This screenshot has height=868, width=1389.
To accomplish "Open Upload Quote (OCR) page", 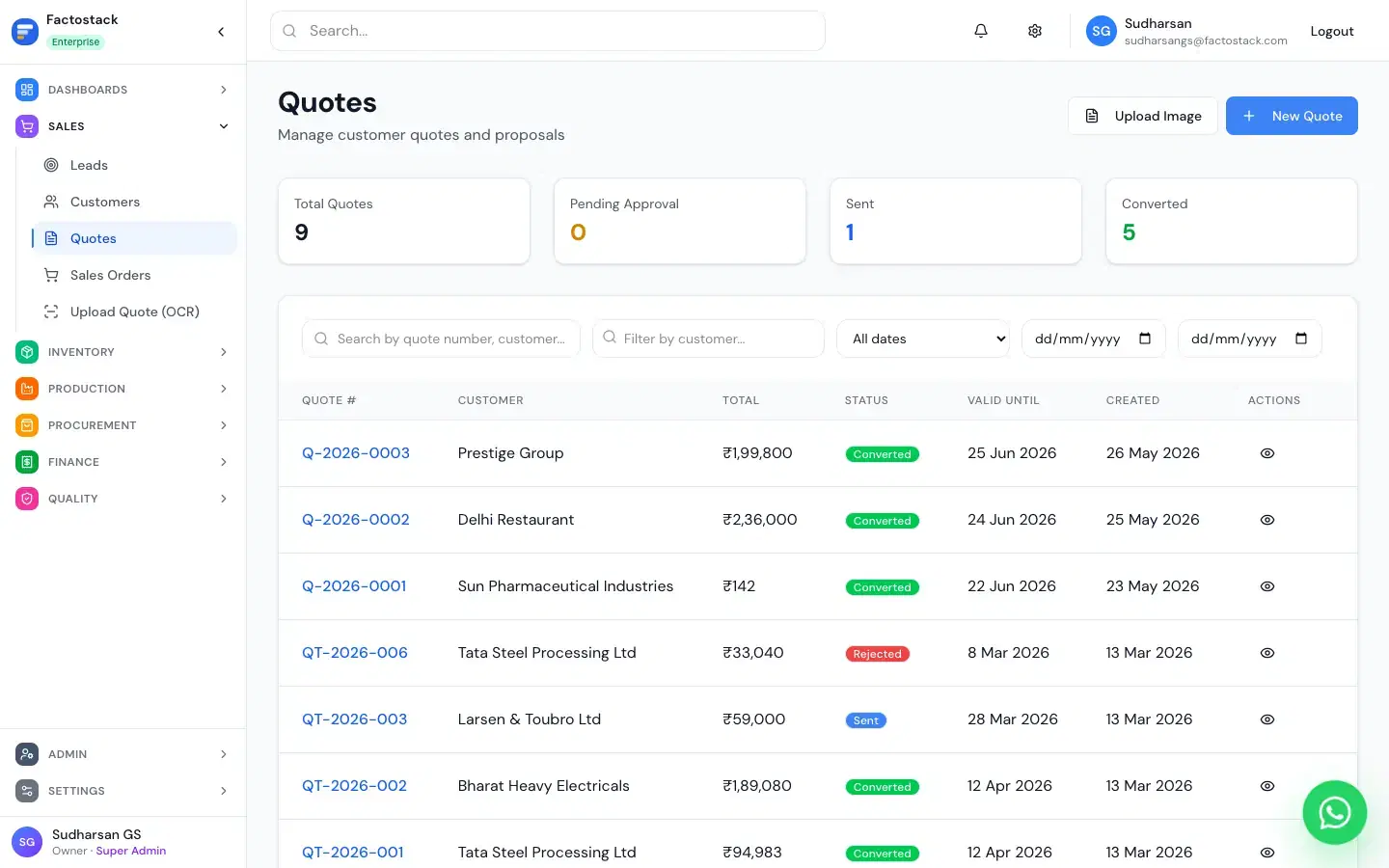I will 135,312.
